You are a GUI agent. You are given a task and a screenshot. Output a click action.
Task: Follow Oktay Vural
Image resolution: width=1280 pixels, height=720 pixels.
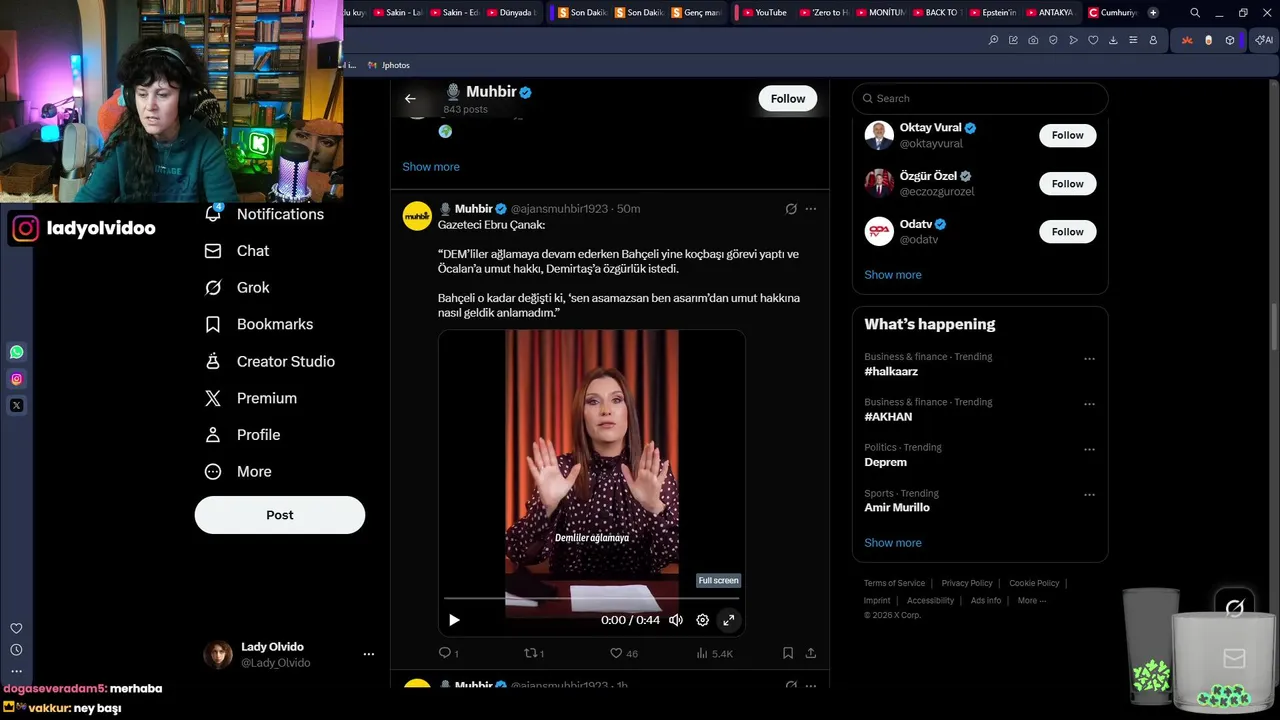pos(1067,135)
